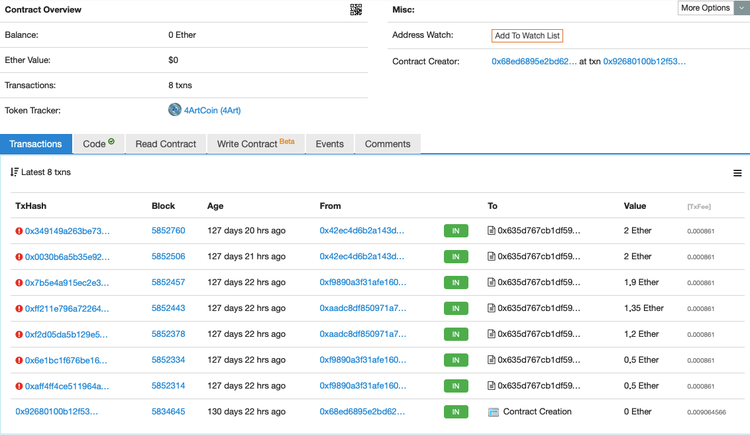Open the QR code icon in Contract Overview
The width and height of the screenshot is (750, 435).
pos(356,10)
